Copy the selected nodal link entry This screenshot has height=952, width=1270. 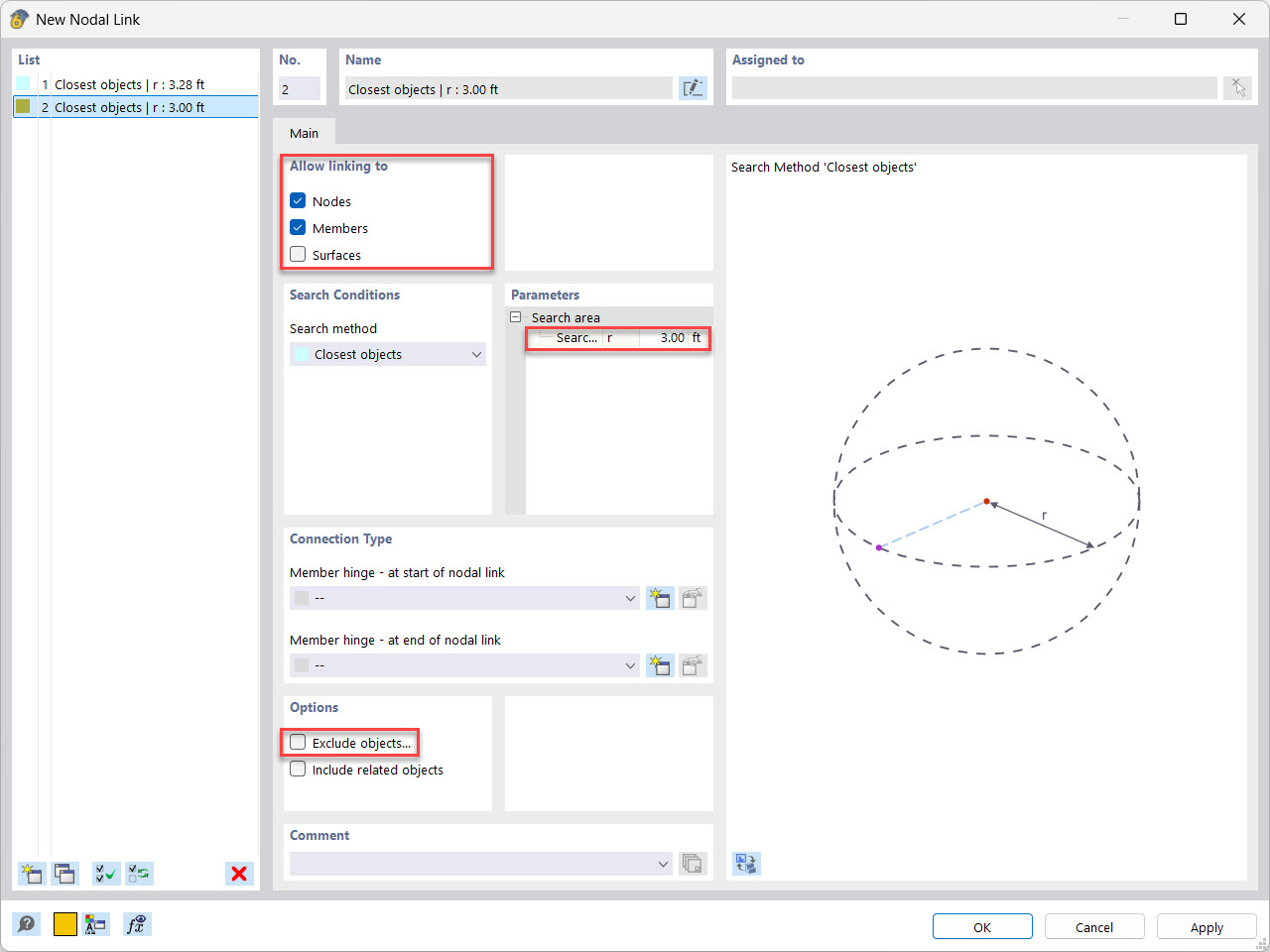tap(64, 874)
